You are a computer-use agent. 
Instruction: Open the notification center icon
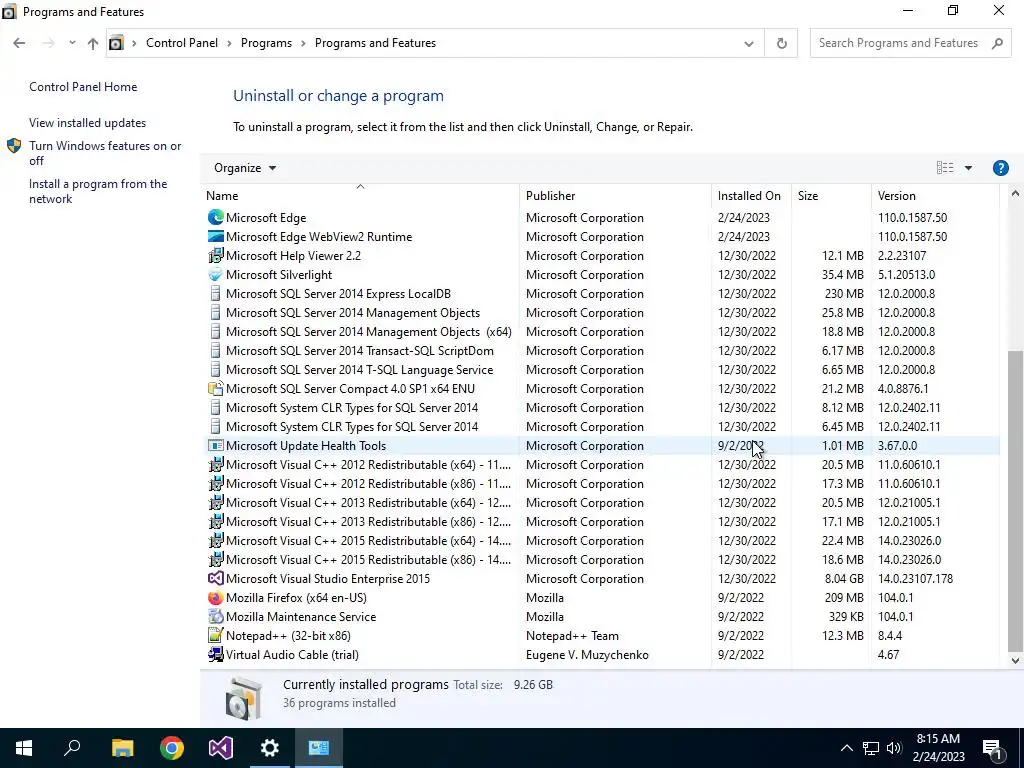(992, 748)
